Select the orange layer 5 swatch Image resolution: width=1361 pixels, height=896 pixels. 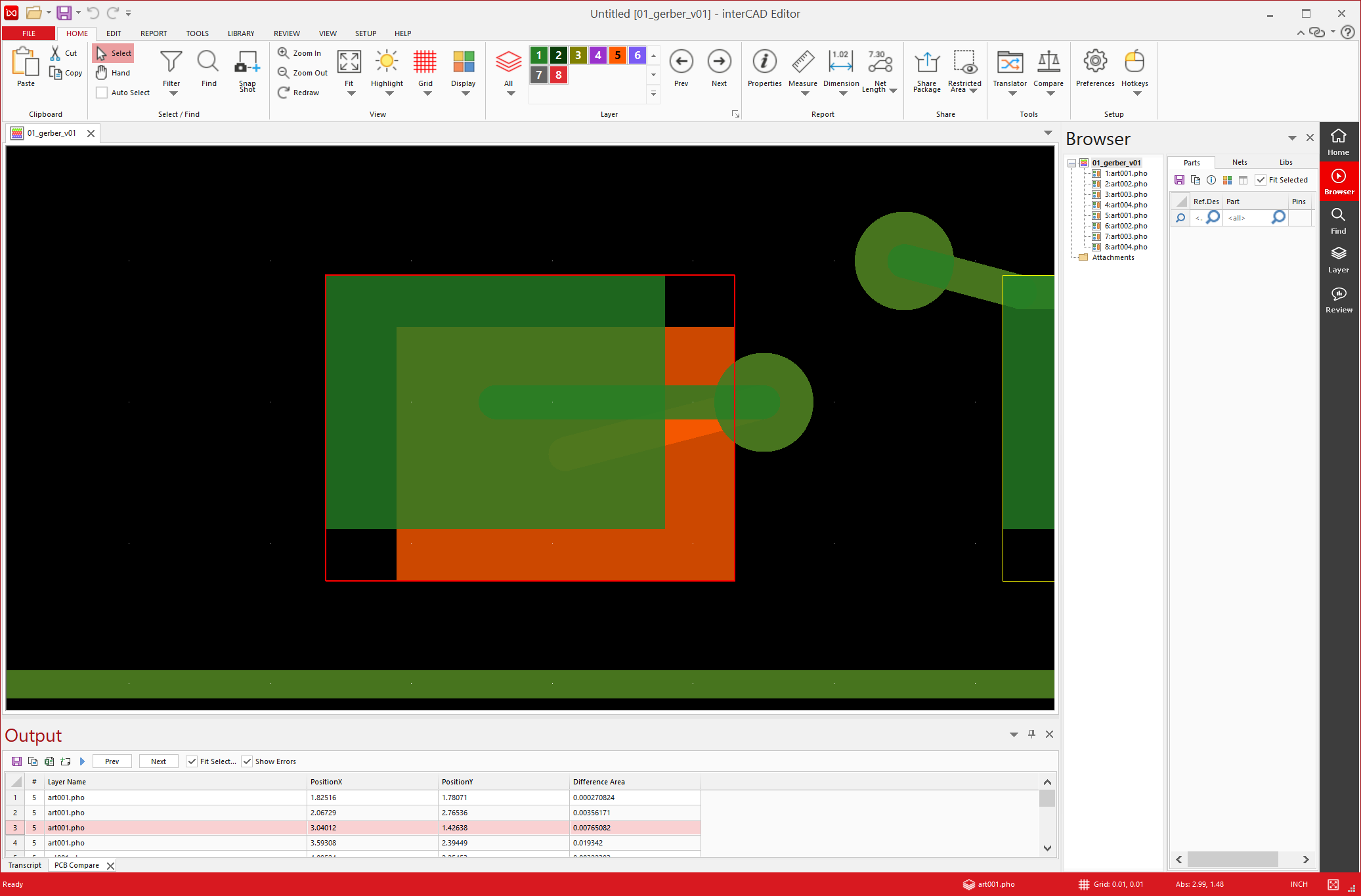coord(617,55)
